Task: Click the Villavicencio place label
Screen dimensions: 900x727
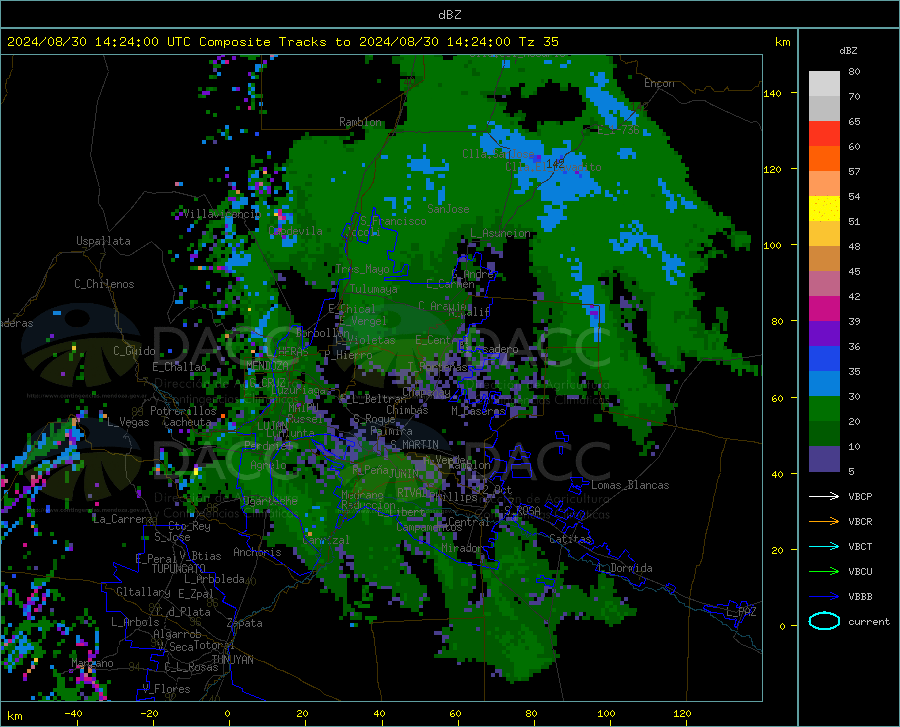Action: [x=222, y=214]
